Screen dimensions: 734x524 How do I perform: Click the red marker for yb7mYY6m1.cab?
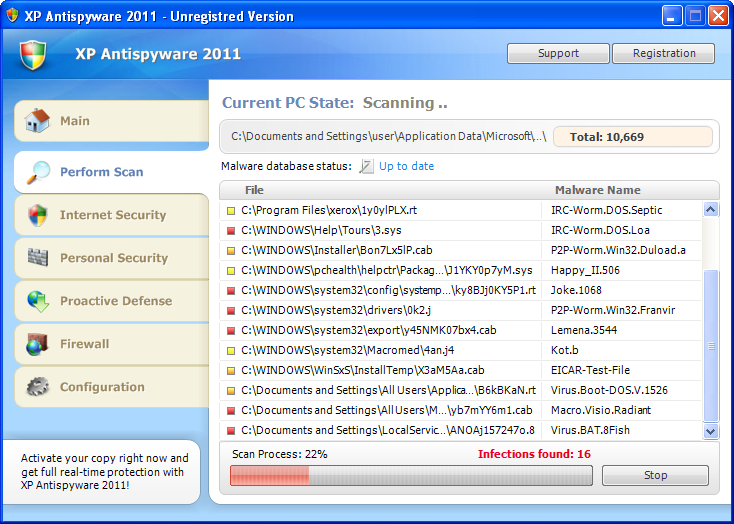click(x=230, y=411)
